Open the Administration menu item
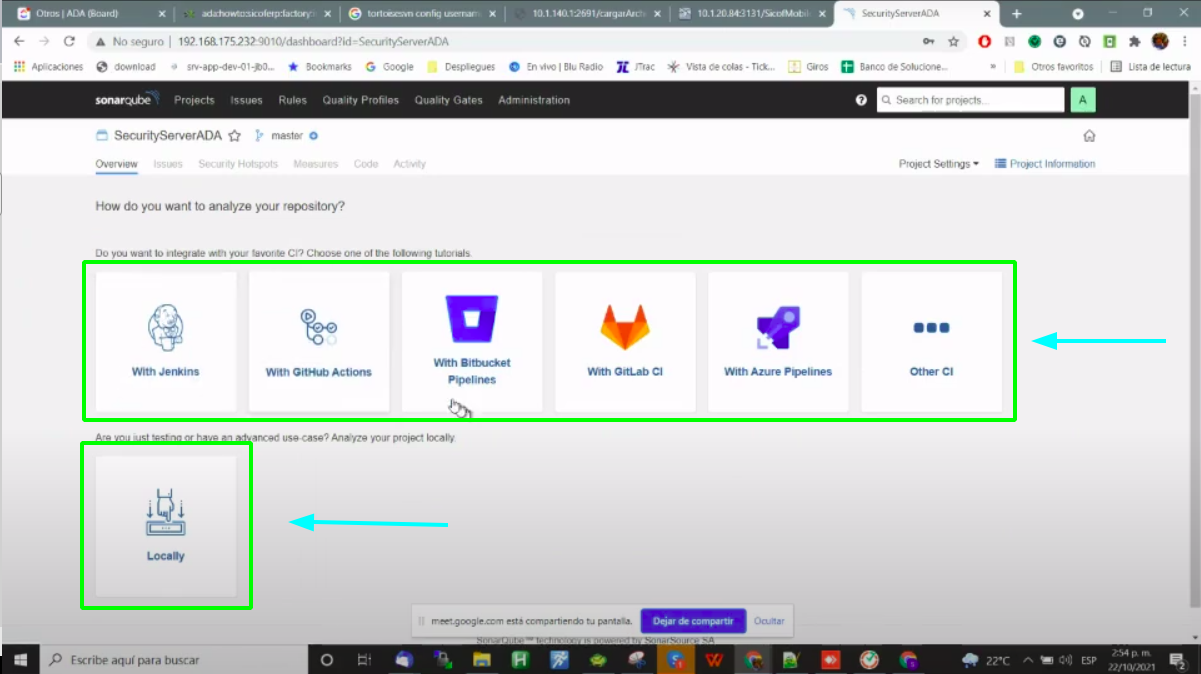This screenshot has height=674, width=1201. coord(534,100)
